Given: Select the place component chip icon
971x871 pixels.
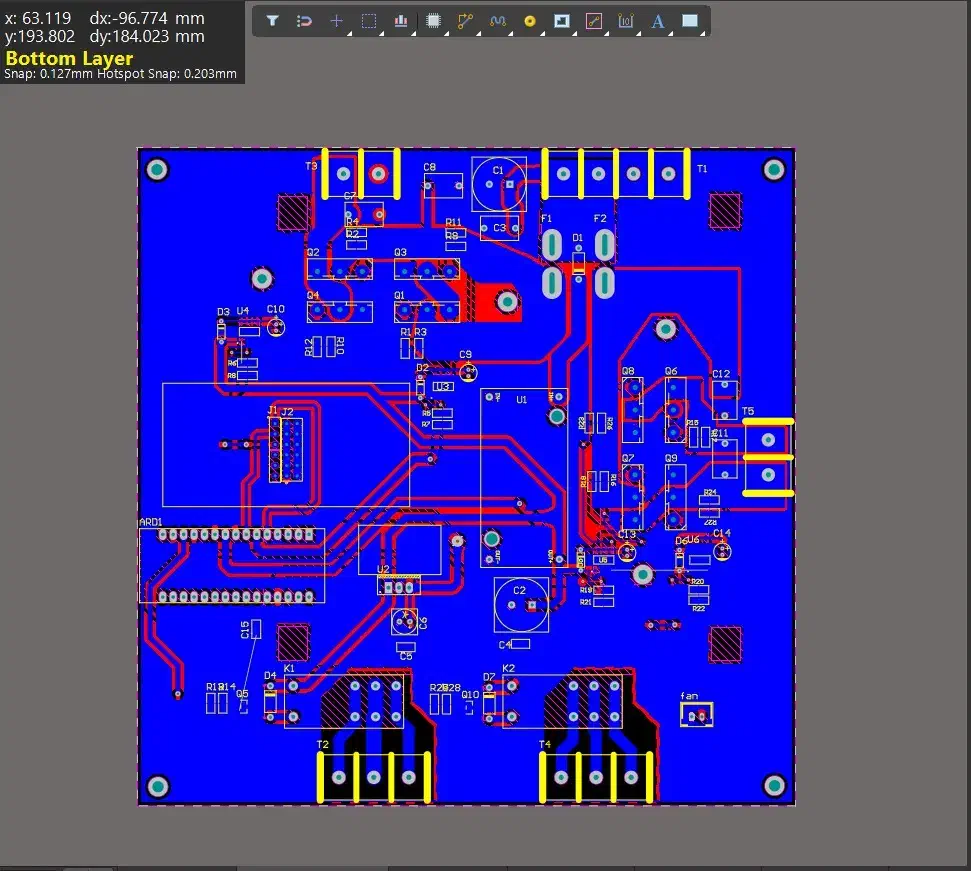Looking at the screenshot, I should (x=433, y=21).
